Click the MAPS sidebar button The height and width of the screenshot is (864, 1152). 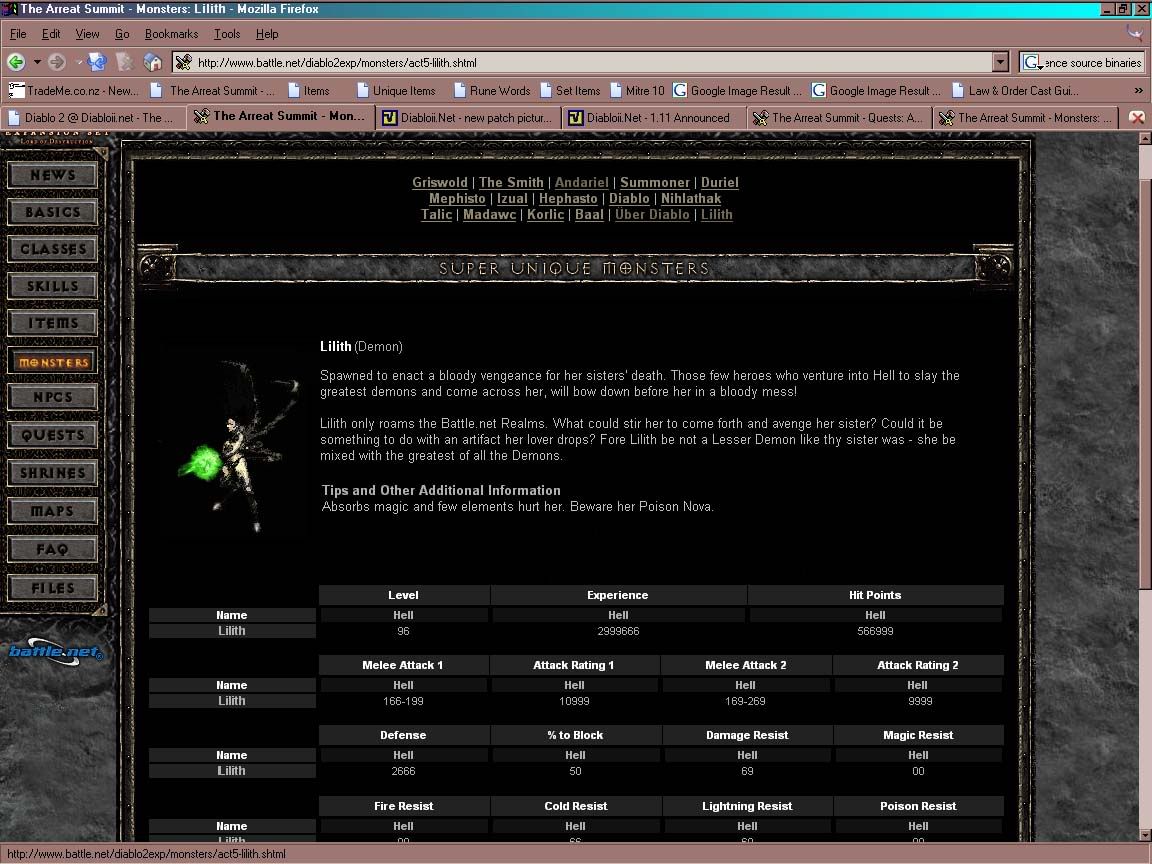coord(52,511)
